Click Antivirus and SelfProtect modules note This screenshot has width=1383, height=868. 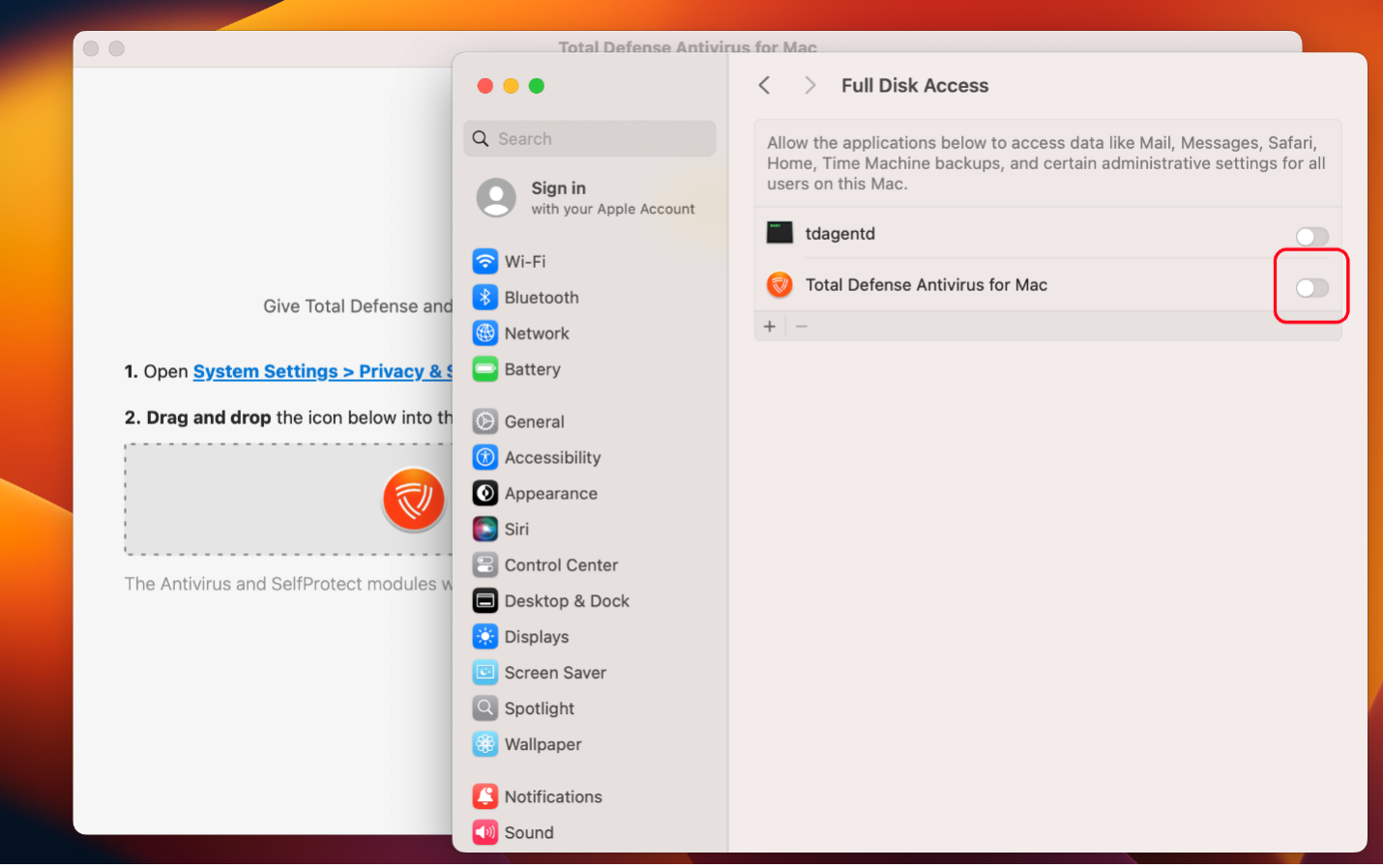(x=288, y=584)
